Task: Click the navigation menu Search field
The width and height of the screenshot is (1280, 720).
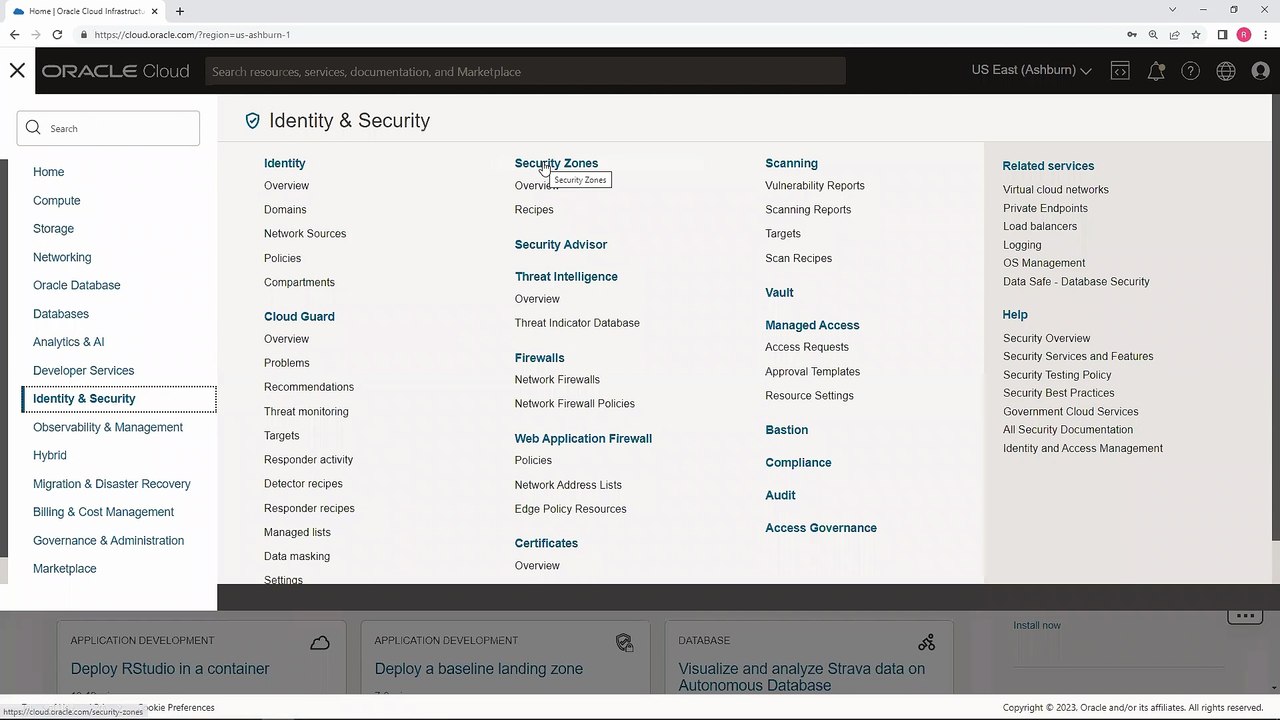Action: (108, 128)
